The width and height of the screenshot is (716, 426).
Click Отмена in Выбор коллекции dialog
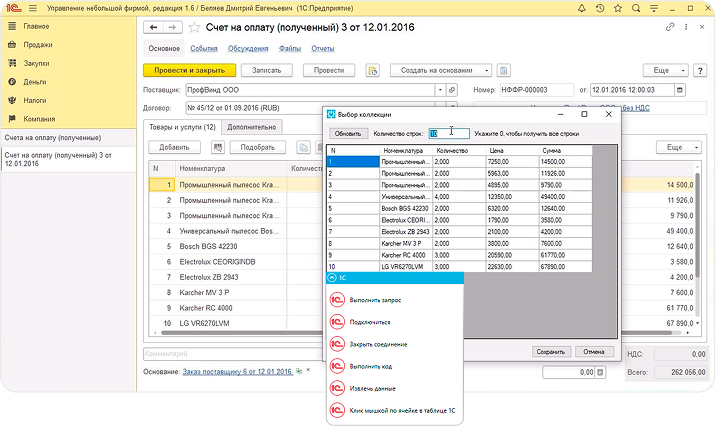coord(594,352)
